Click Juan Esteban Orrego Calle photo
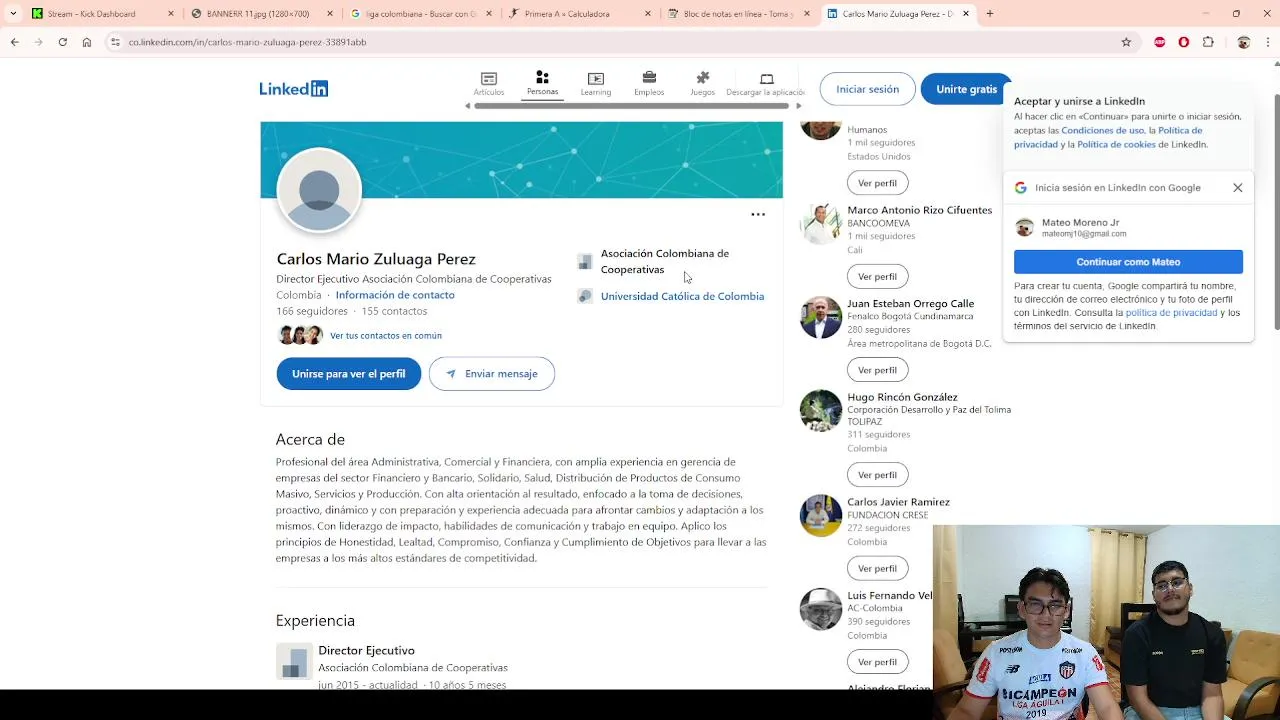Screen dimensions: 1280x720 point(821,318)
